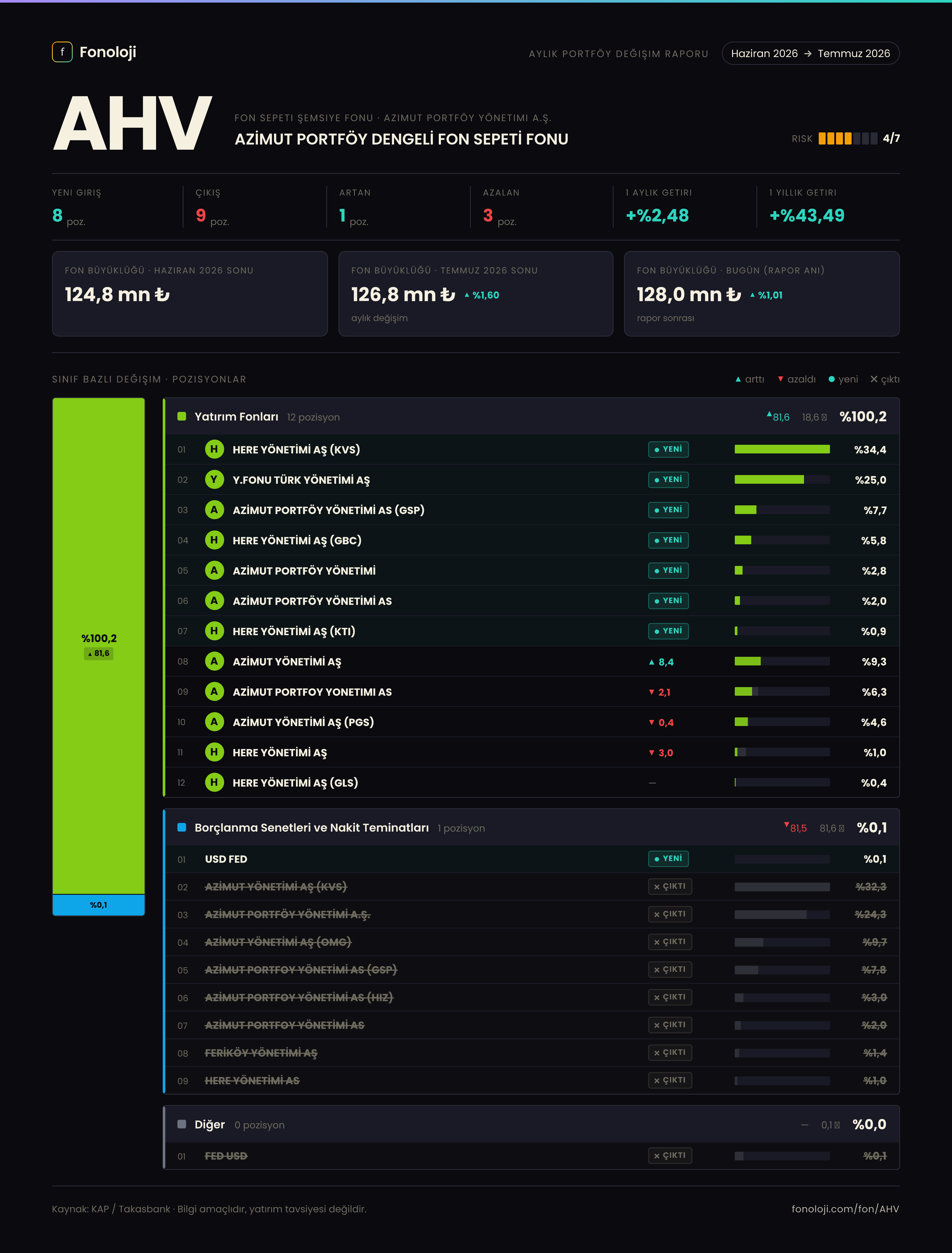Click the Fon Büyüklüğü Temmuz 2026 Sonu card
Screen dimensions: 952x1253
[476, 293]
